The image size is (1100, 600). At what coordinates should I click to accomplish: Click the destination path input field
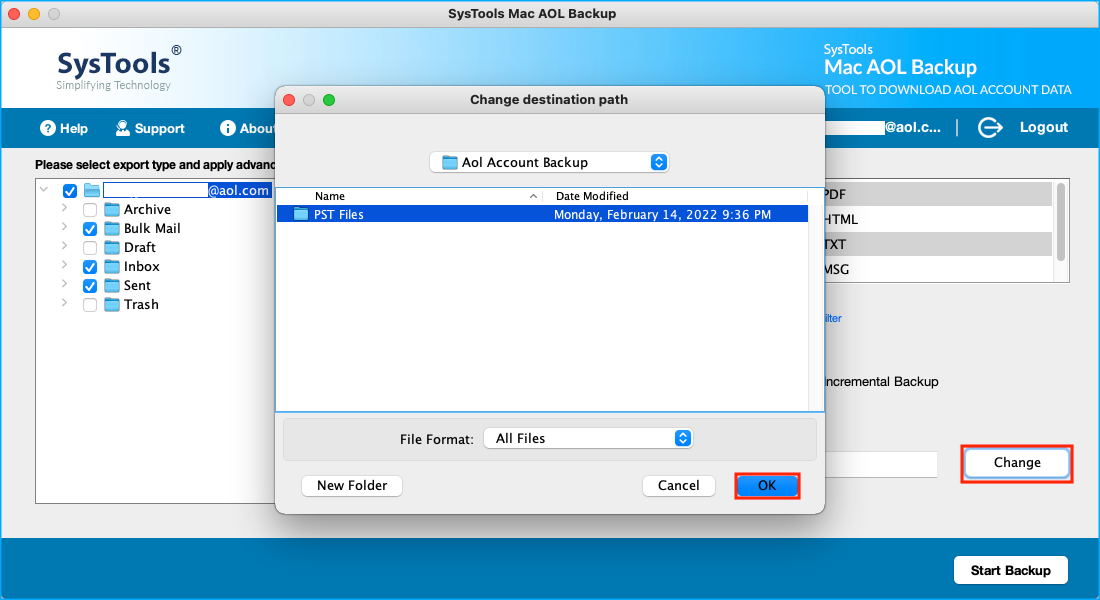coord(881,465)
